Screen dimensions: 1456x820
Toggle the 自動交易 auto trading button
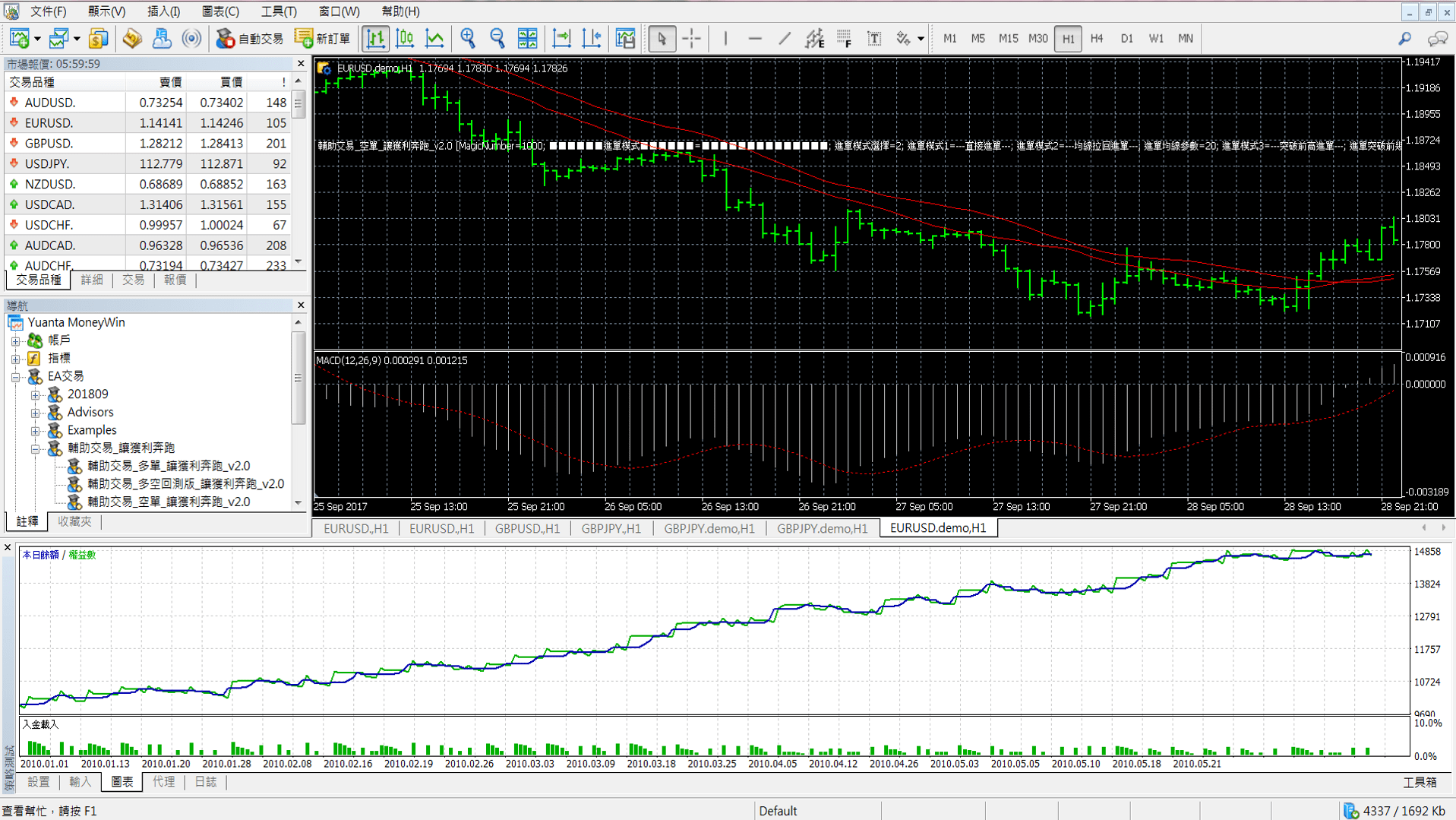(x=250, y=39)
